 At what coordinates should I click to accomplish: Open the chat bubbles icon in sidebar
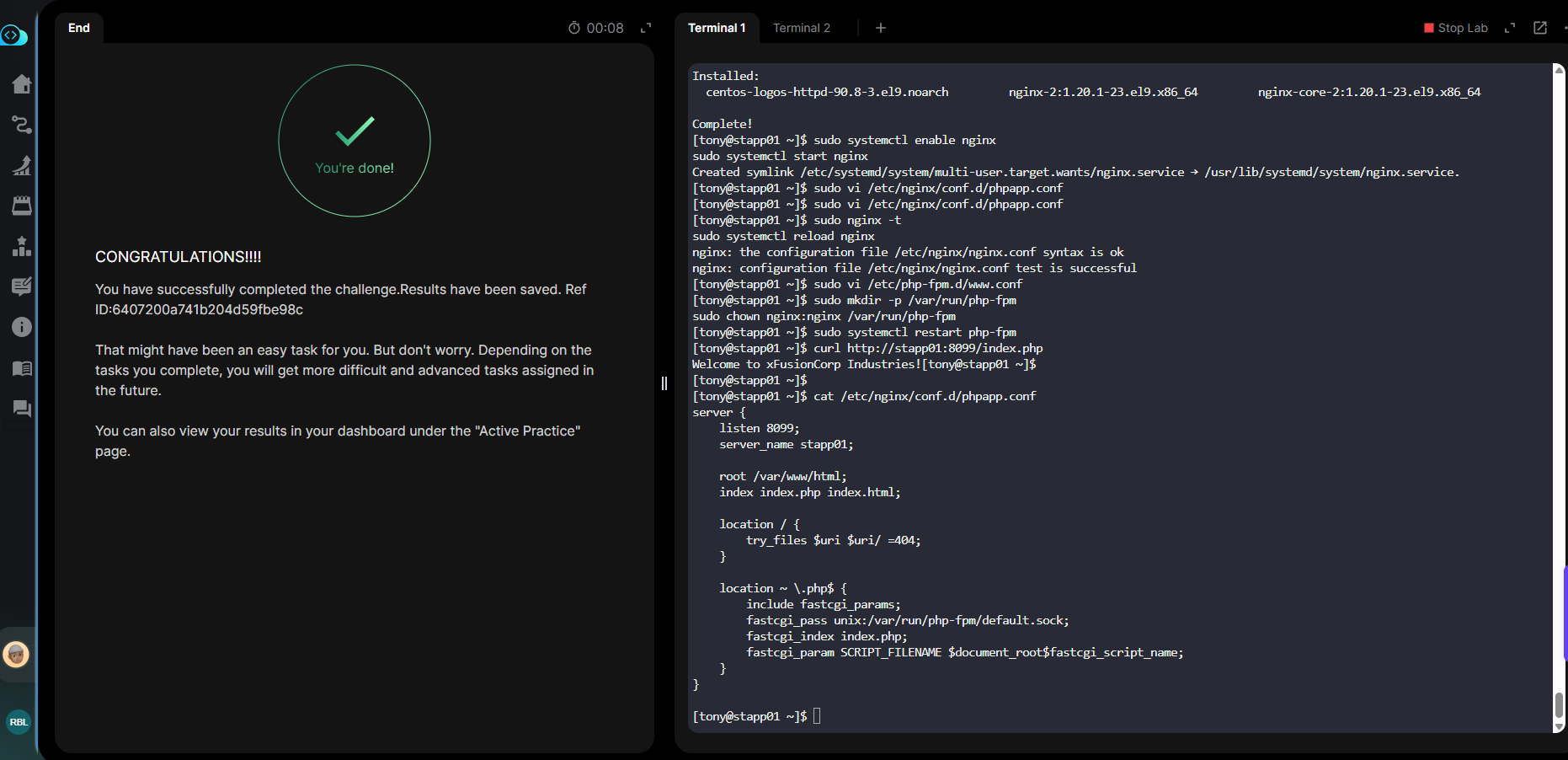click(22, 409)
